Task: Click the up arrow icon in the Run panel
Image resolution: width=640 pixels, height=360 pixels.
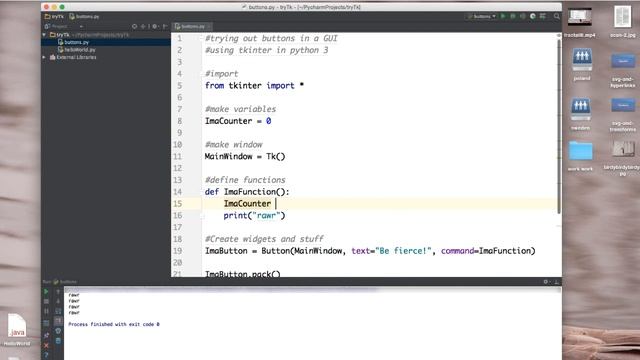Action: [58, 291]
